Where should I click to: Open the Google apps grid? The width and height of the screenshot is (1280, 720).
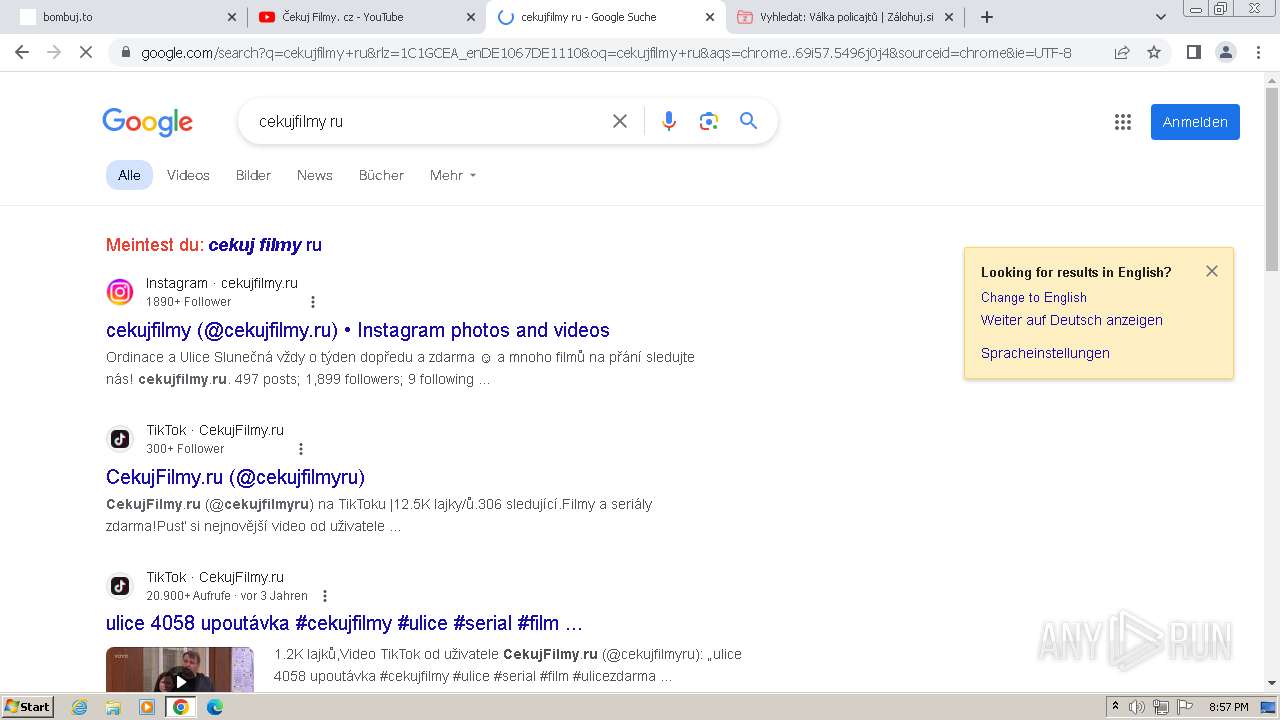pos(1123,122)
